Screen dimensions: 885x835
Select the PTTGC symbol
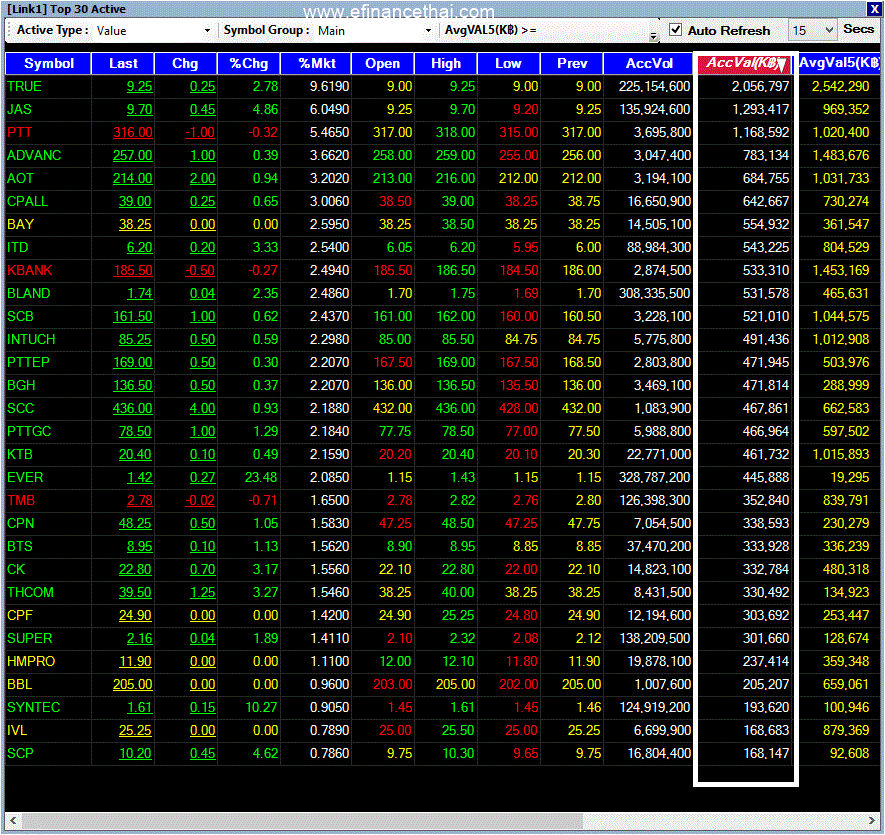click(29, 431)
